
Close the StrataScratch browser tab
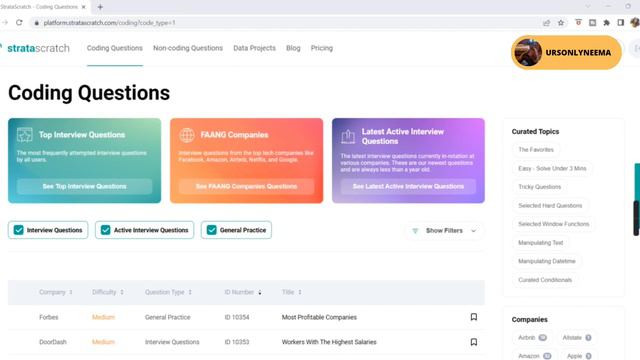[x=84, y=7]
